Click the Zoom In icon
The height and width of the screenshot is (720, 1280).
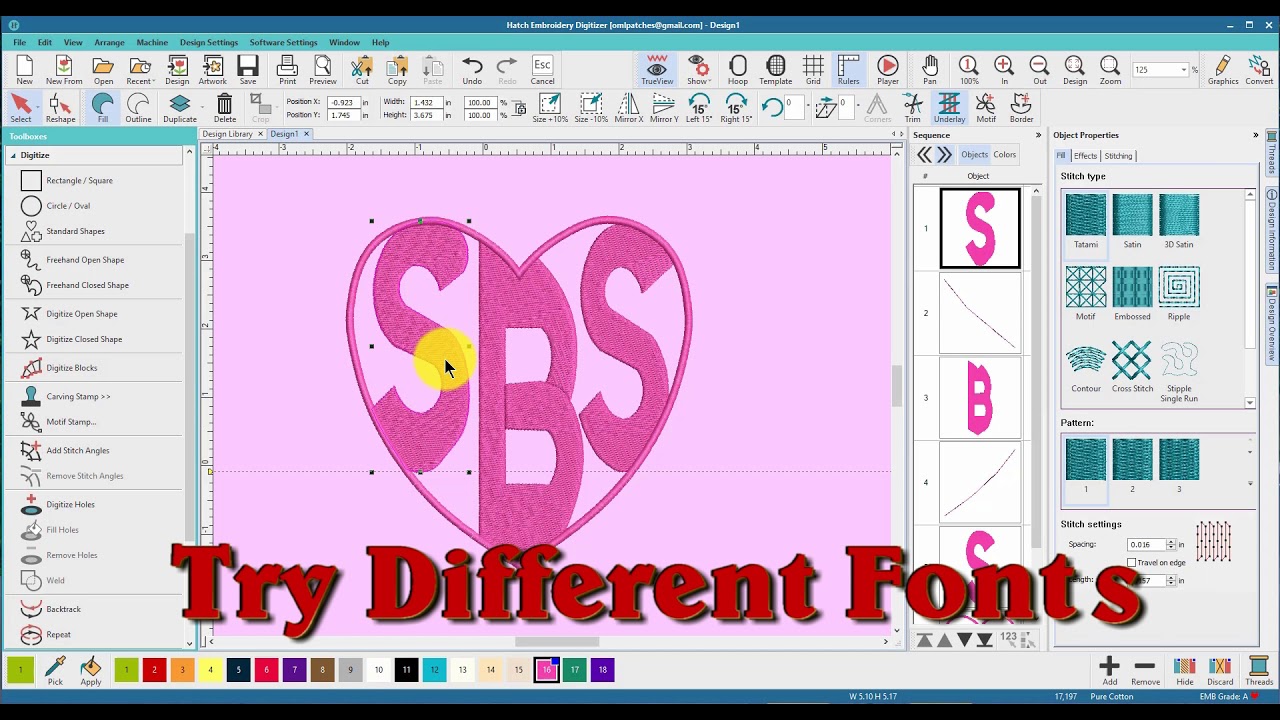point(1004,70)
